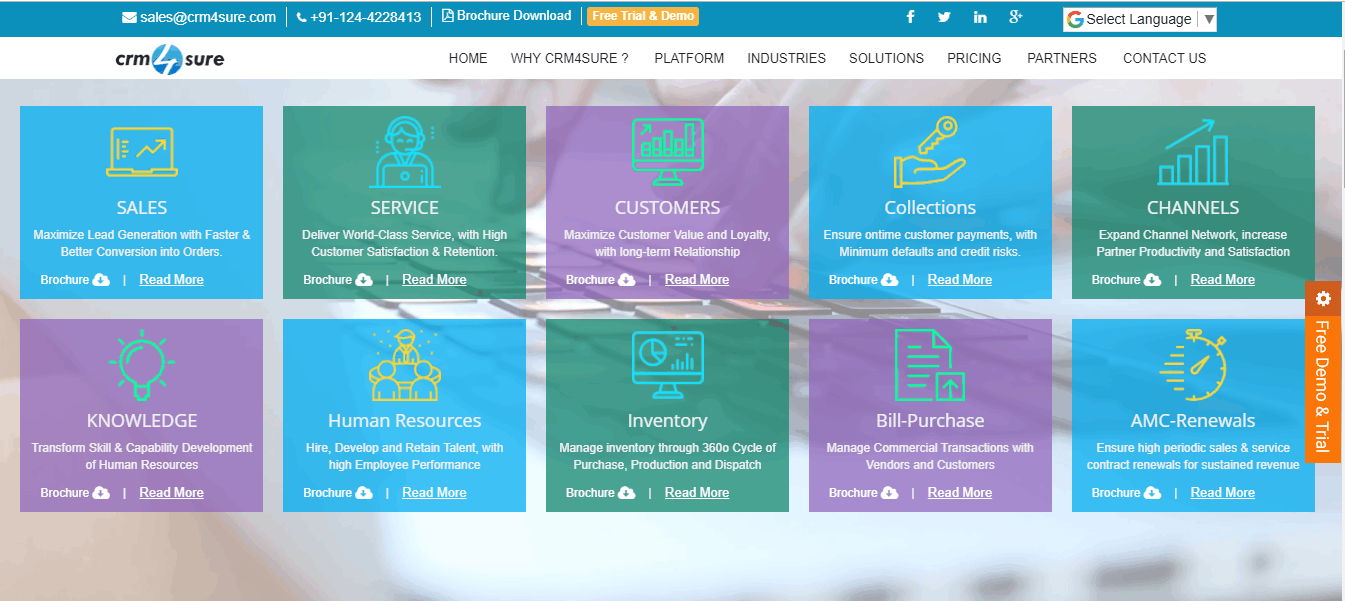Open the PLATFORM menu
The image size is (1345, 601).
(689, 58)
